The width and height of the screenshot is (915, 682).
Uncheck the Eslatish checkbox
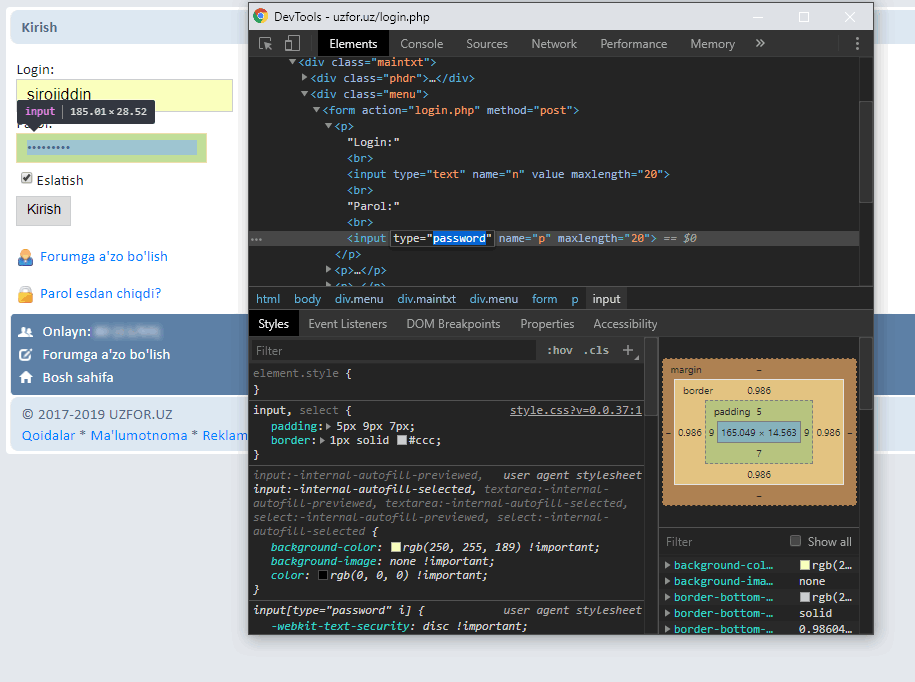27,179
